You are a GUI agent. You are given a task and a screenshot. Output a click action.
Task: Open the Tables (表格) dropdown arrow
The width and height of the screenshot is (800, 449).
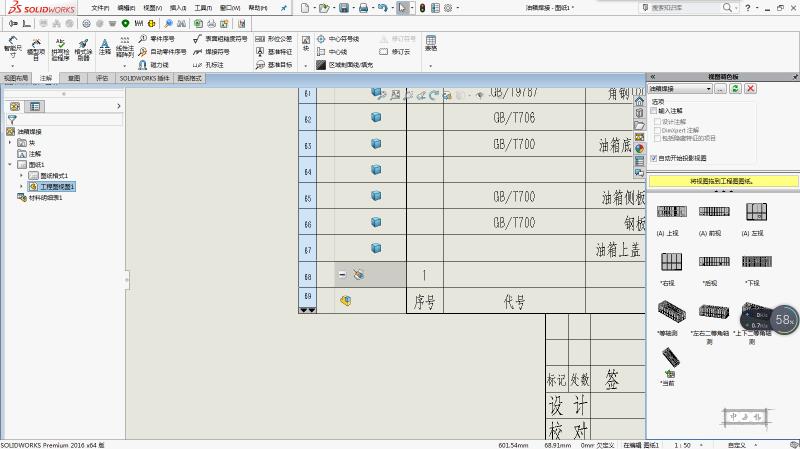tap(431, 66)
